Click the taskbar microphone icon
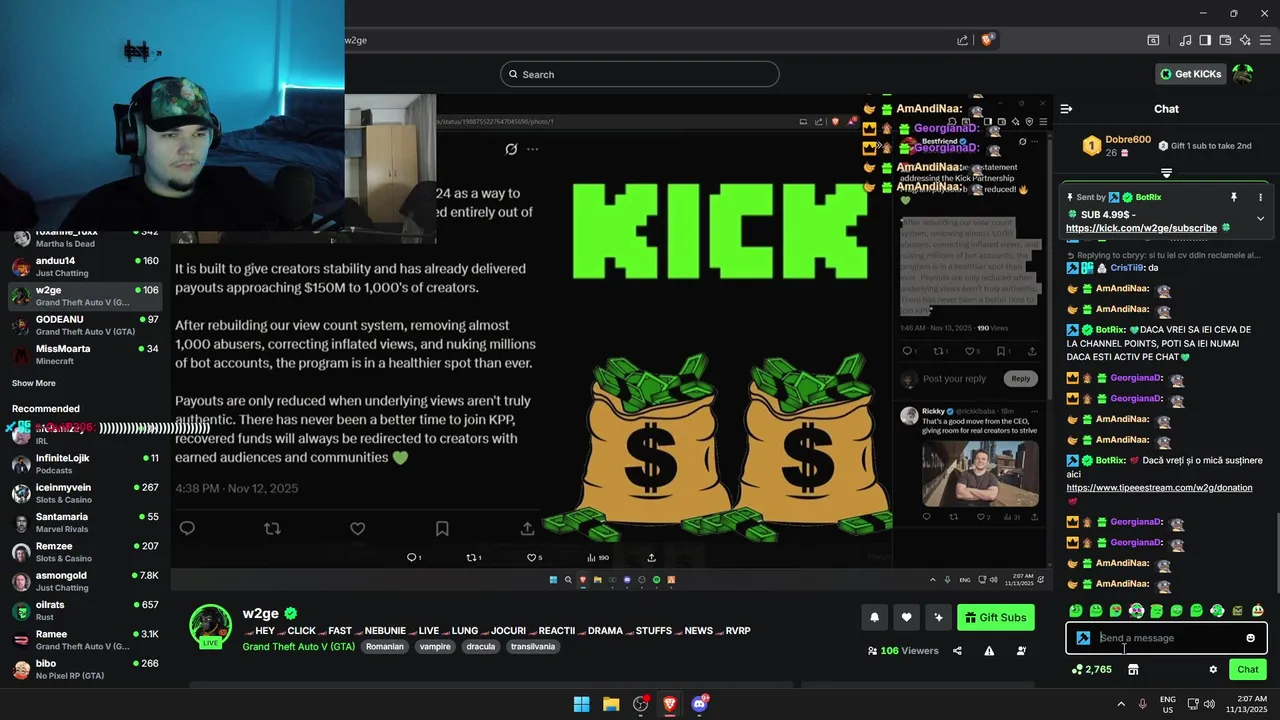The image size is (1280, 720). point(1143,704)
